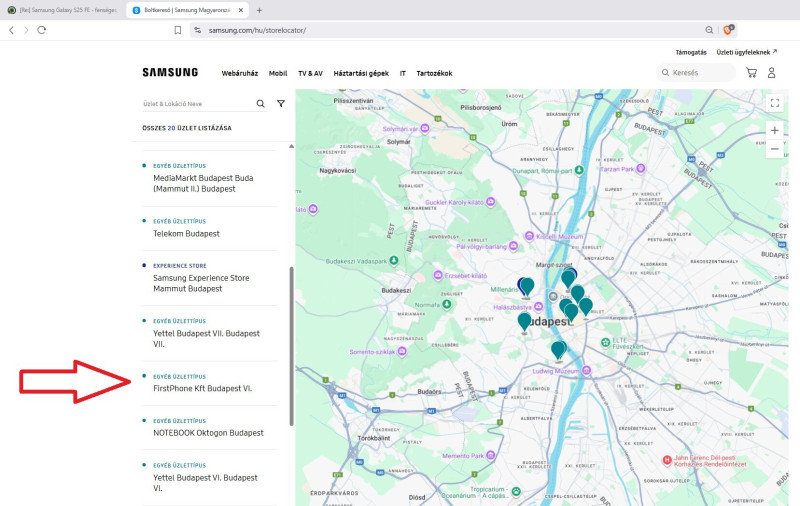Image resolution: width=800 pixels, height=506 pixels.
Task: Open the Támogatás link
Action: pyautogui.click(x=690, y=52)
